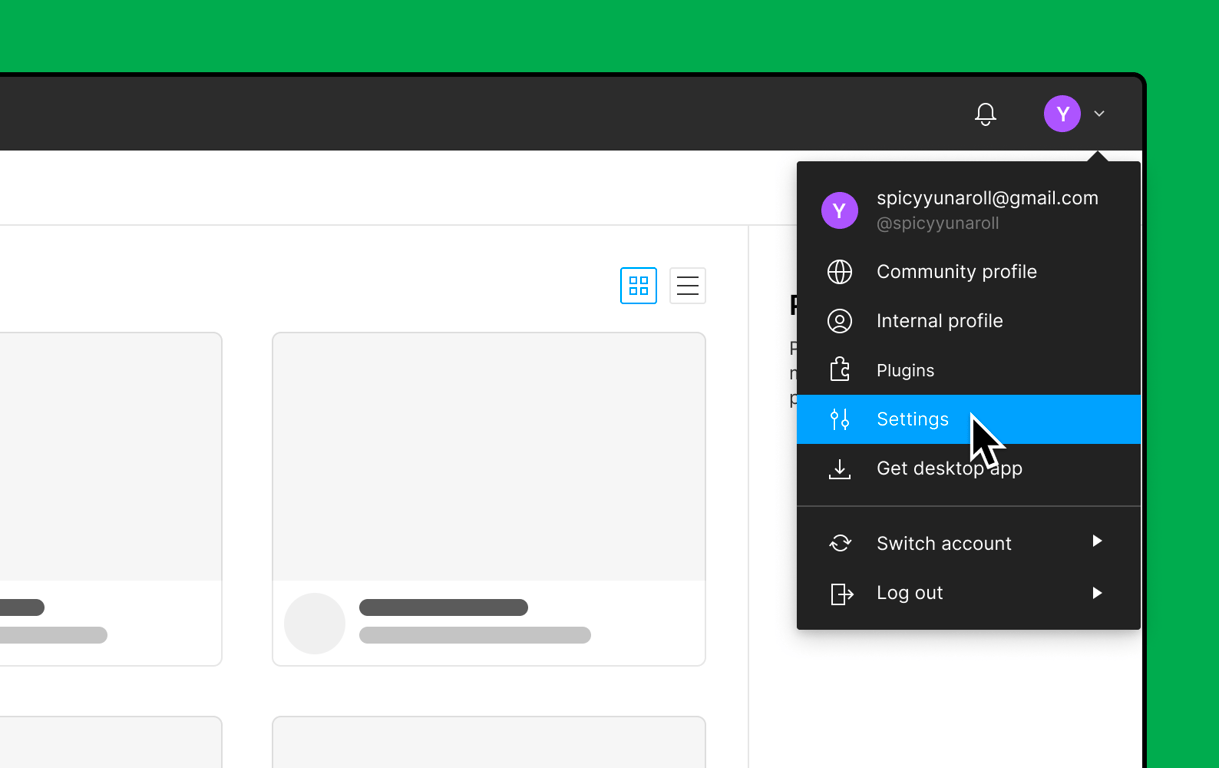Switch to list view
This screenshot has height=768, width=1219.
(x=687, y=286)
